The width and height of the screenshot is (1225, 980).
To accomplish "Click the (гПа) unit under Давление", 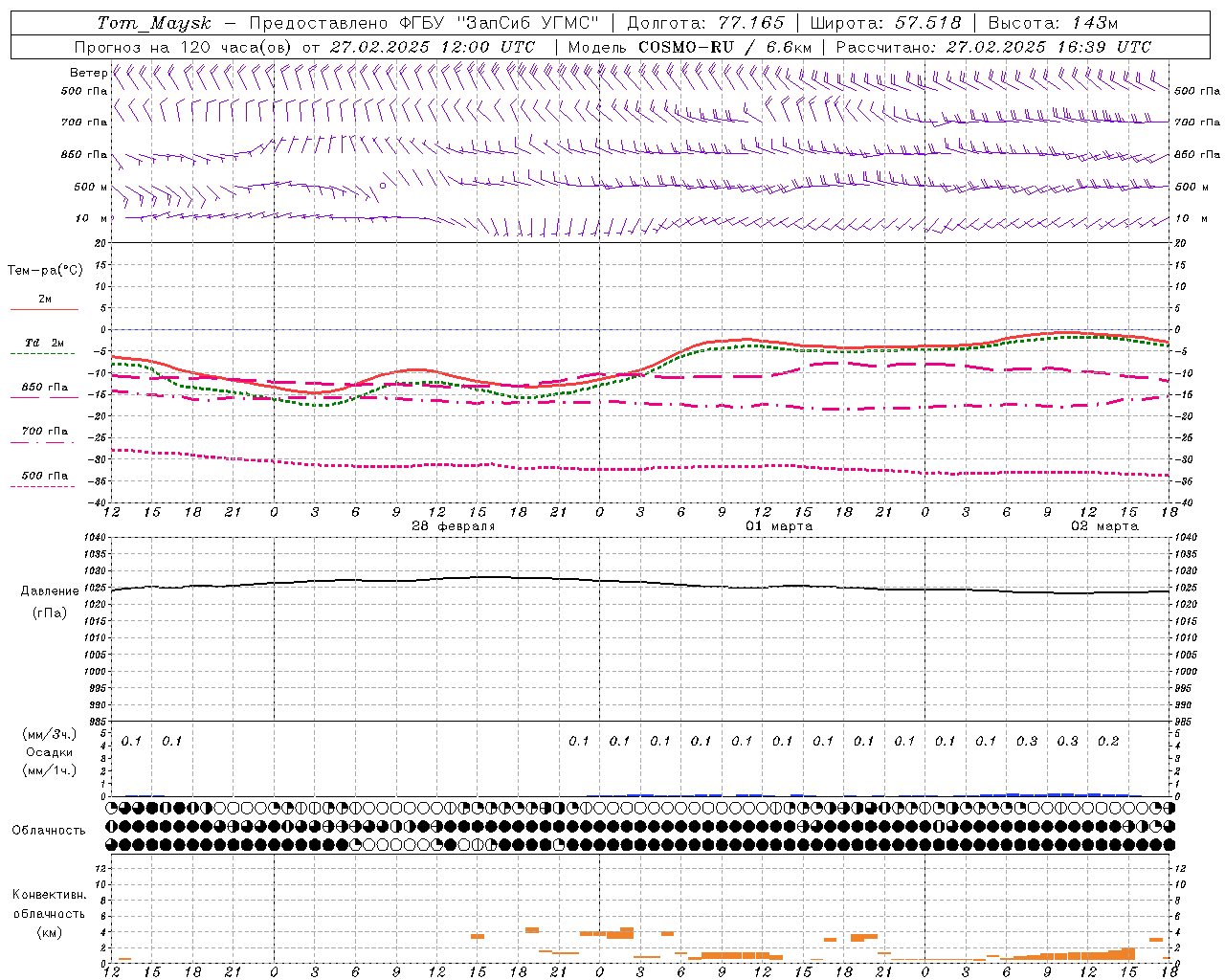I will 50,613.
